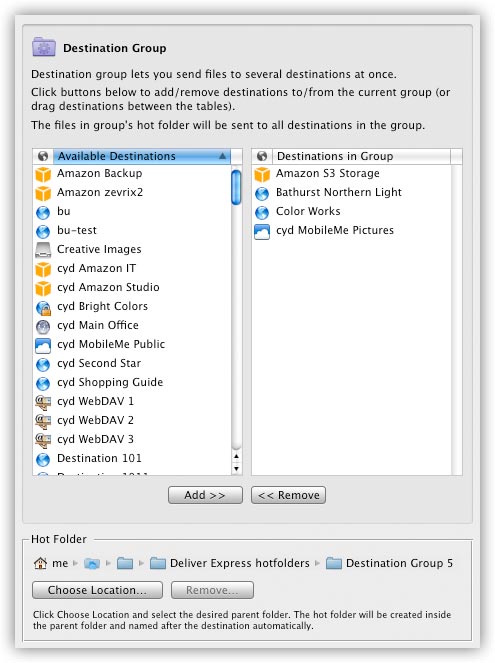This screenshot has height=663, width=495.
Task: Click the scroll down arrow of the available list
Action: point(236,468)
